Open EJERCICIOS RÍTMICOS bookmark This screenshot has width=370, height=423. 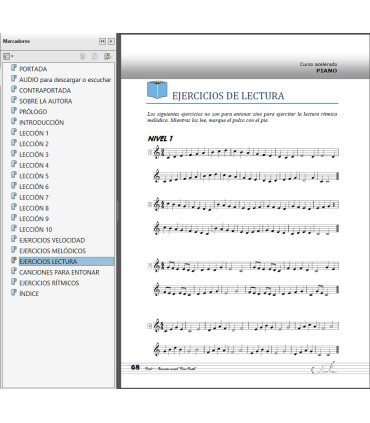click(x=49, y=283)
